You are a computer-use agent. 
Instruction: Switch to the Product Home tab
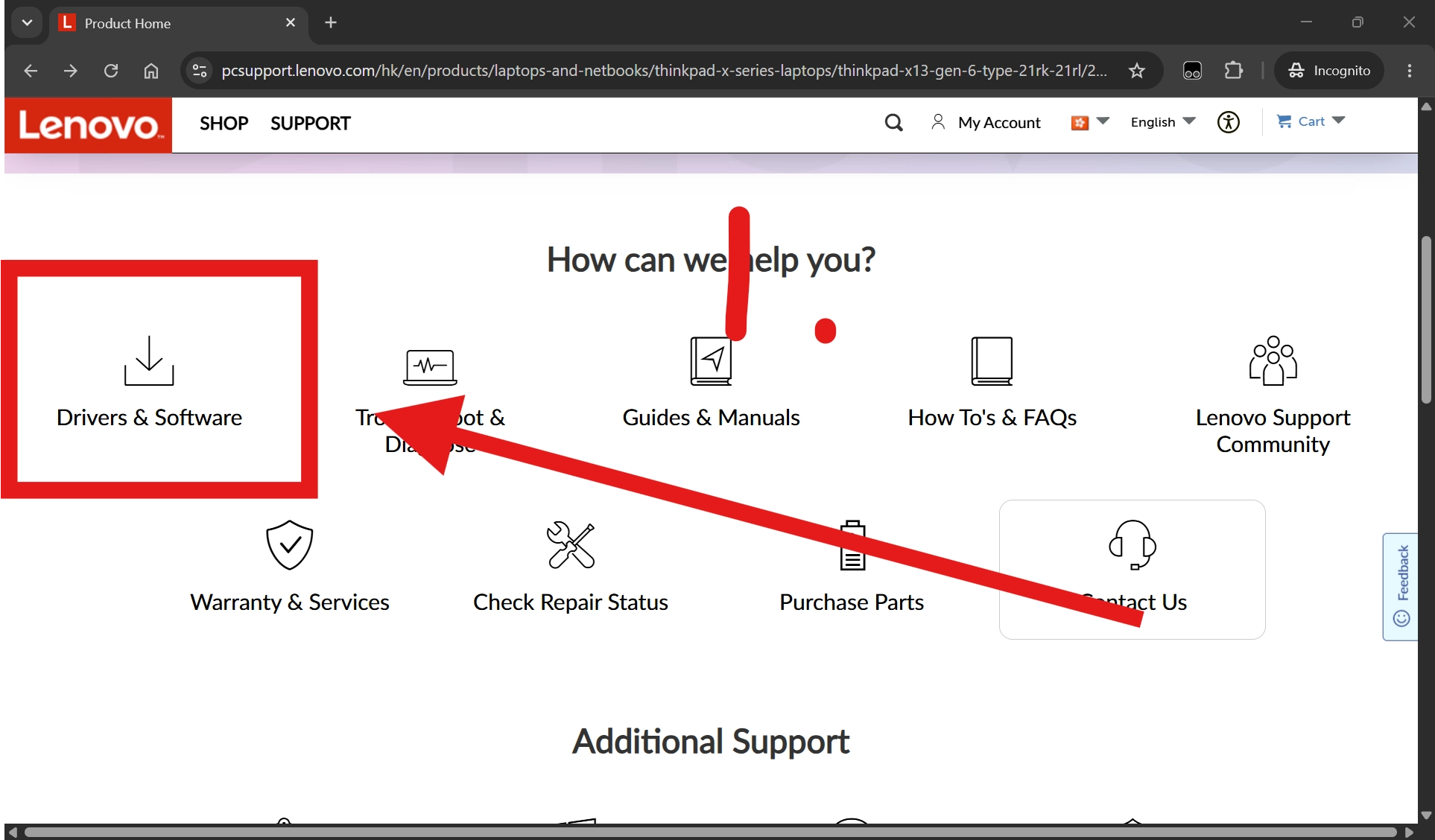[179, 23]
